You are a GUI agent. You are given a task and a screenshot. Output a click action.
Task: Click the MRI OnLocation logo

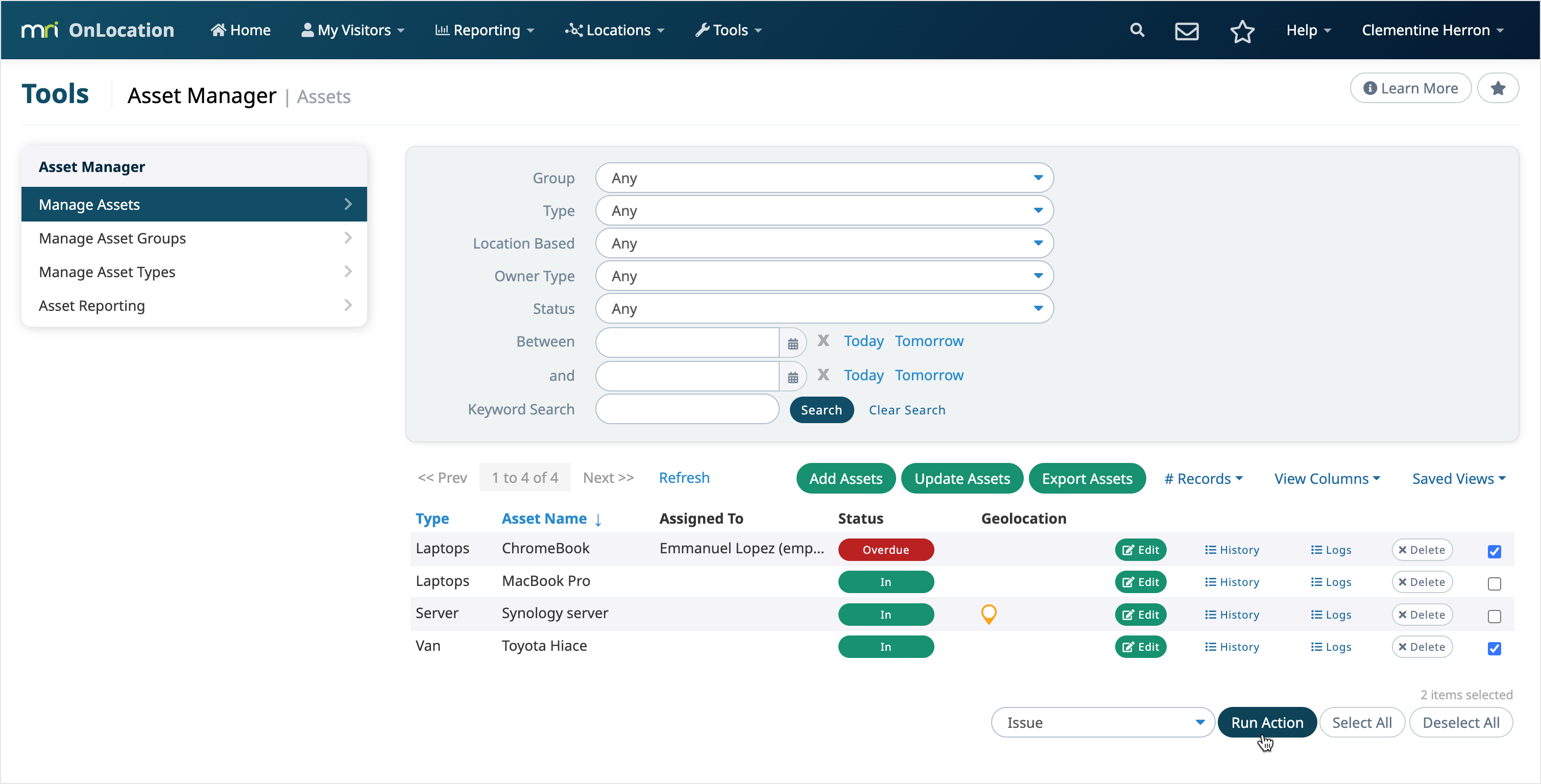click(x=98, y=30)
